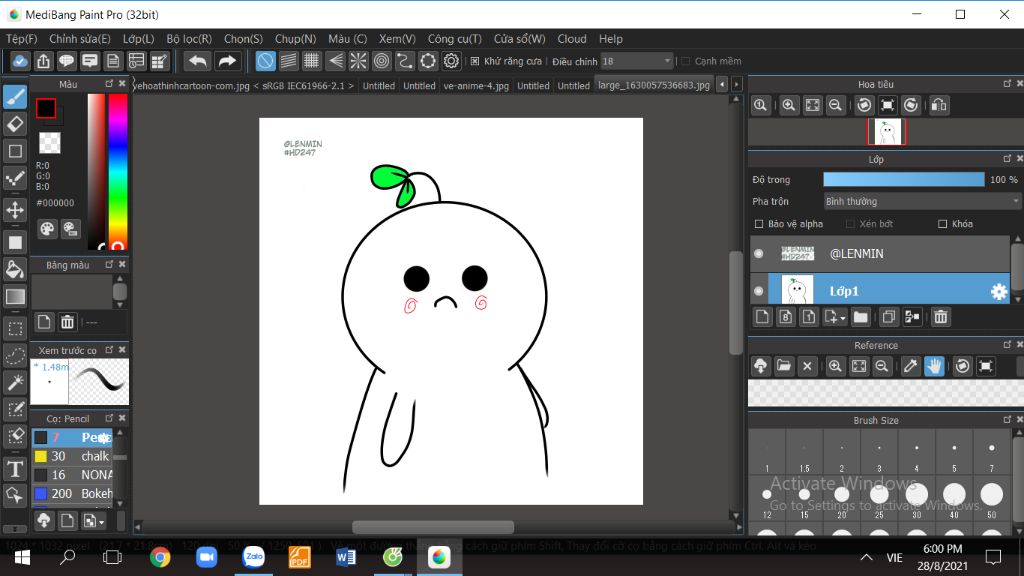Enable Bảo vệ alpha checkbox
The image size is (1024, 576).
click(x=759, y=224)
